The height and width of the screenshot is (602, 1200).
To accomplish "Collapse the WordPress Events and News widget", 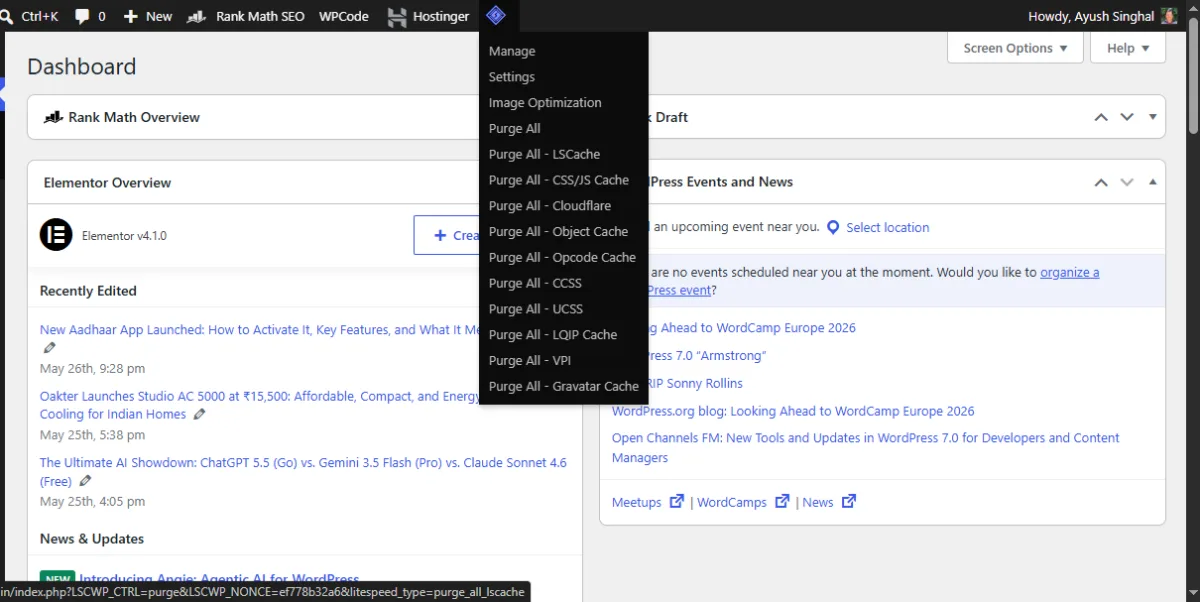I will pos(1153,183).
